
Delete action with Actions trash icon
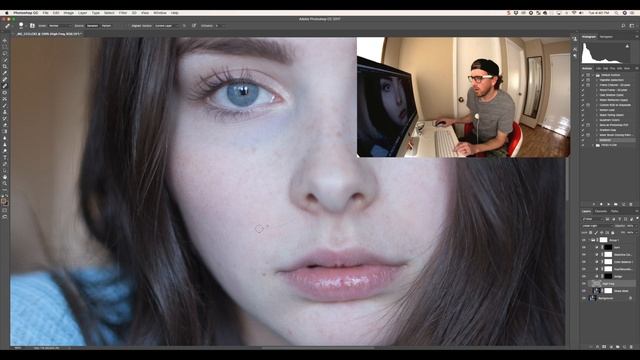(x=631, y=204)
